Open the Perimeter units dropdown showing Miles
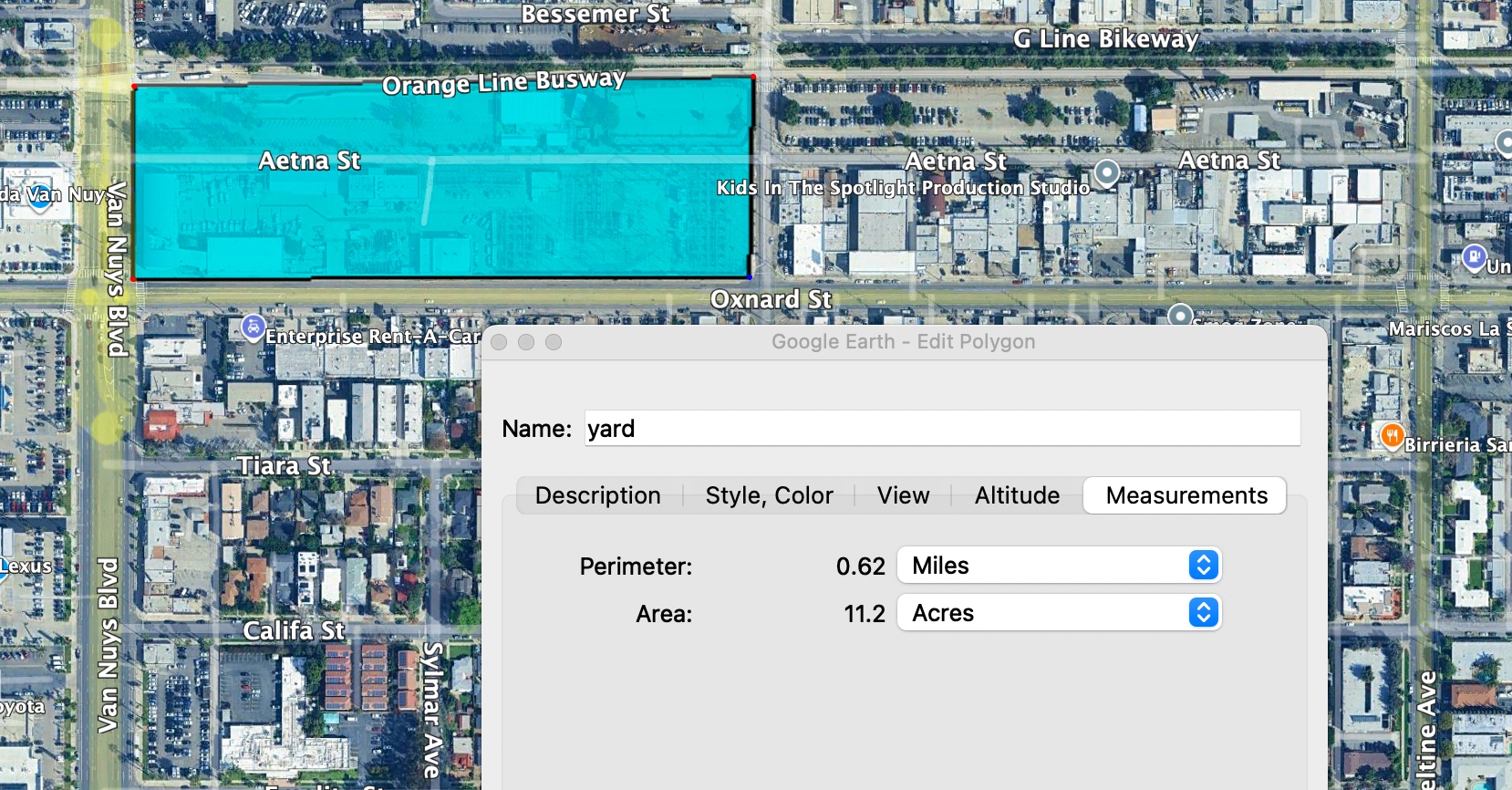 coord(1059,566)
